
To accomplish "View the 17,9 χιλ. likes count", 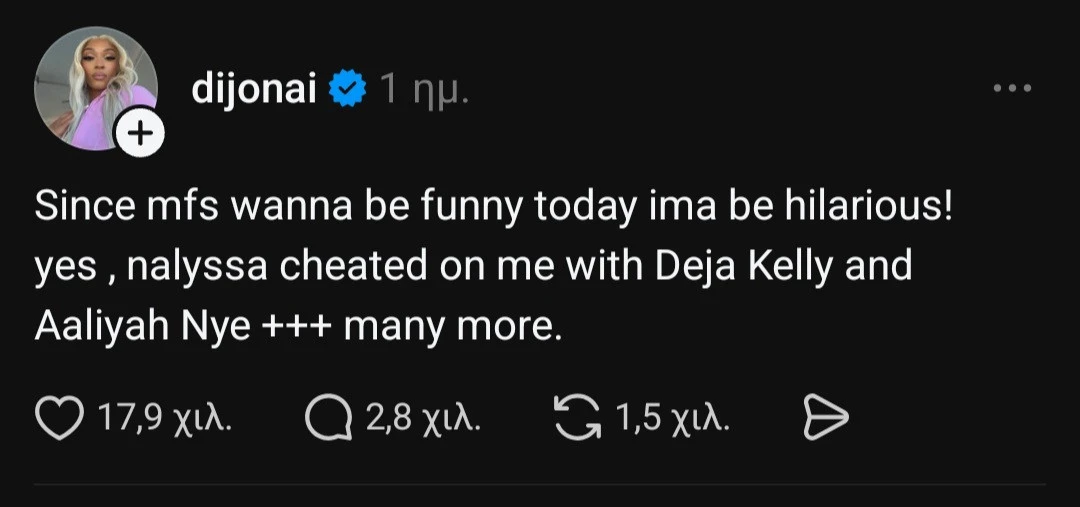I will click(164, 418).
